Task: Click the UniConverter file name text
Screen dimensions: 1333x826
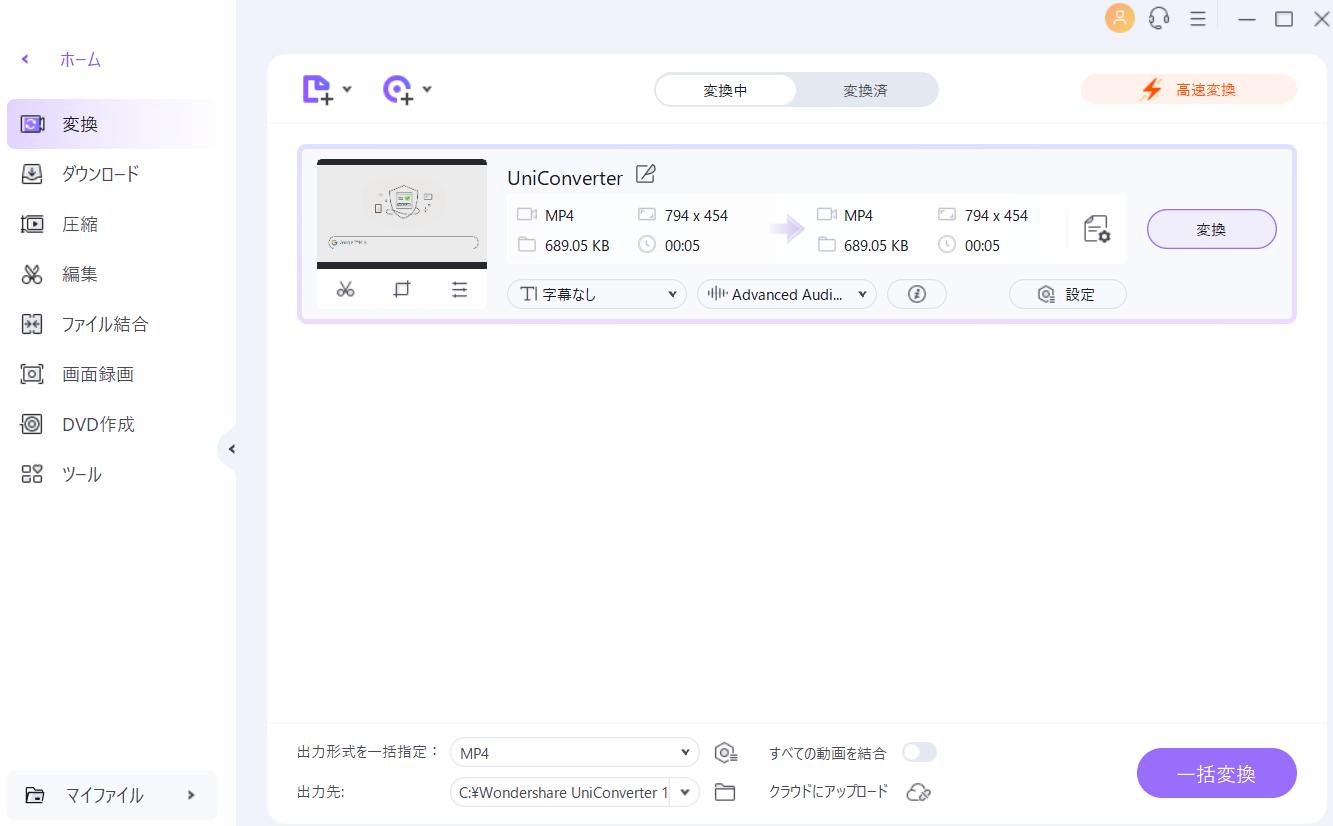Action: pos(565,178)
